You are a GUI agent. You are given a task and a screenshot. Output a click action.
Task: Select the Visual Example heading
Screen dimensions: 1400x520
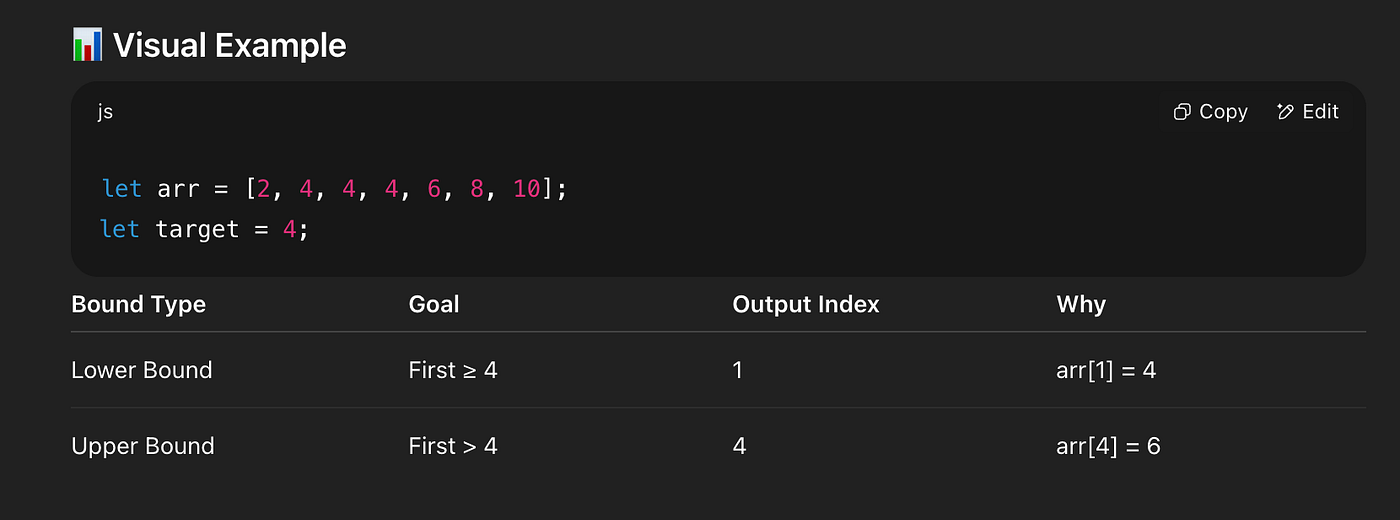click(x=230, y=45)
